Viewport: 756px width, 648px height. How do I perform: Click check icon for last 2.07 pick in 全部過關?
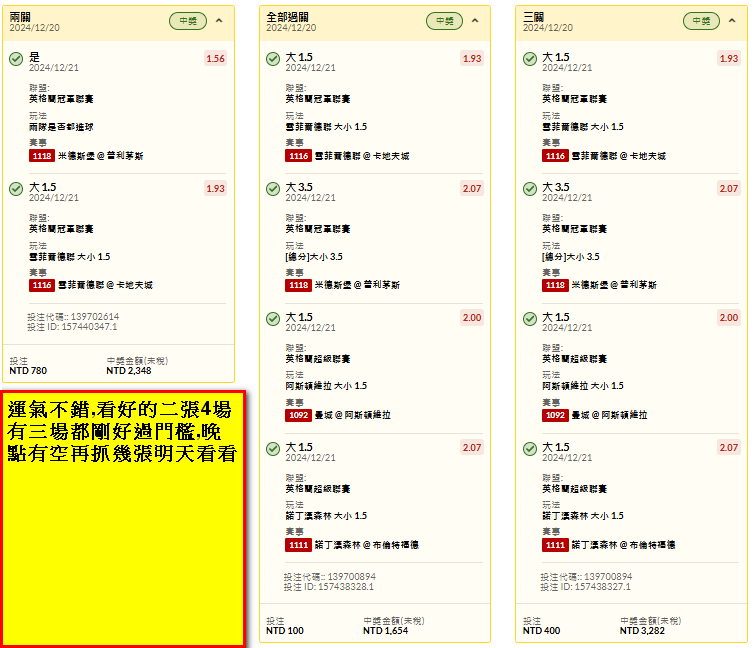[273, 449]
